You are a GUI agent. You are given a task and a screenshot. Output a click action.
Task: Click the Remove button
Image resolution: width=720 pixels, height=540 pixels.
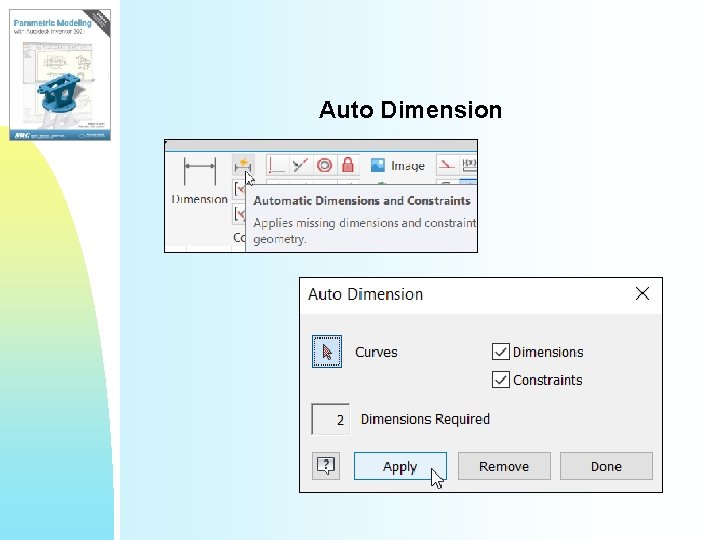tap(504, 466)
